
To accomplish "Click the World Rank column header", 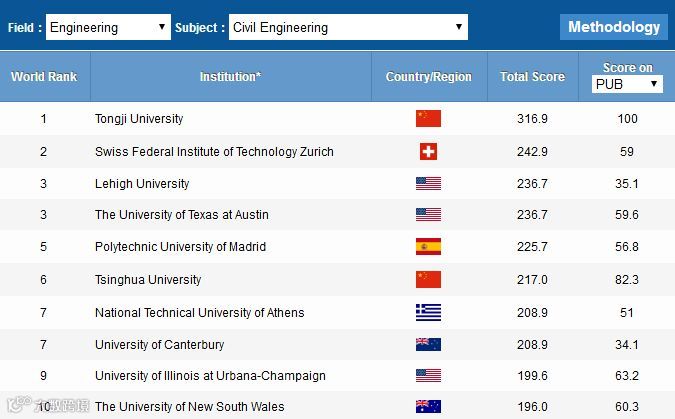I will click(44, 77).
